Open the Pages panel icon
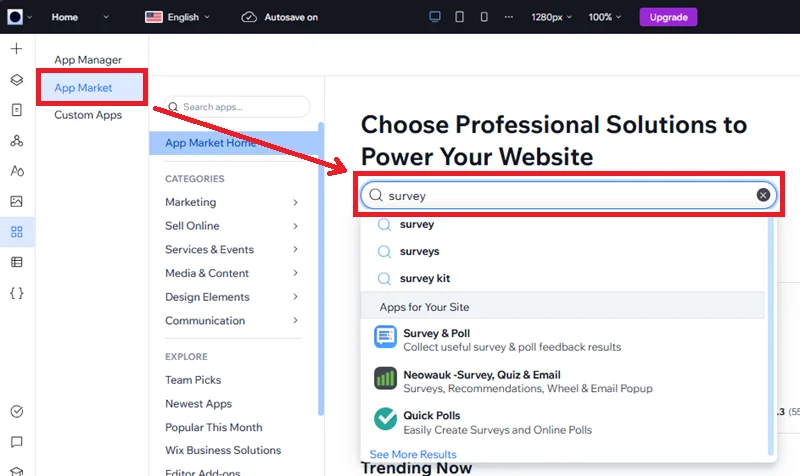The image size is (800, 476). [16, 110]
